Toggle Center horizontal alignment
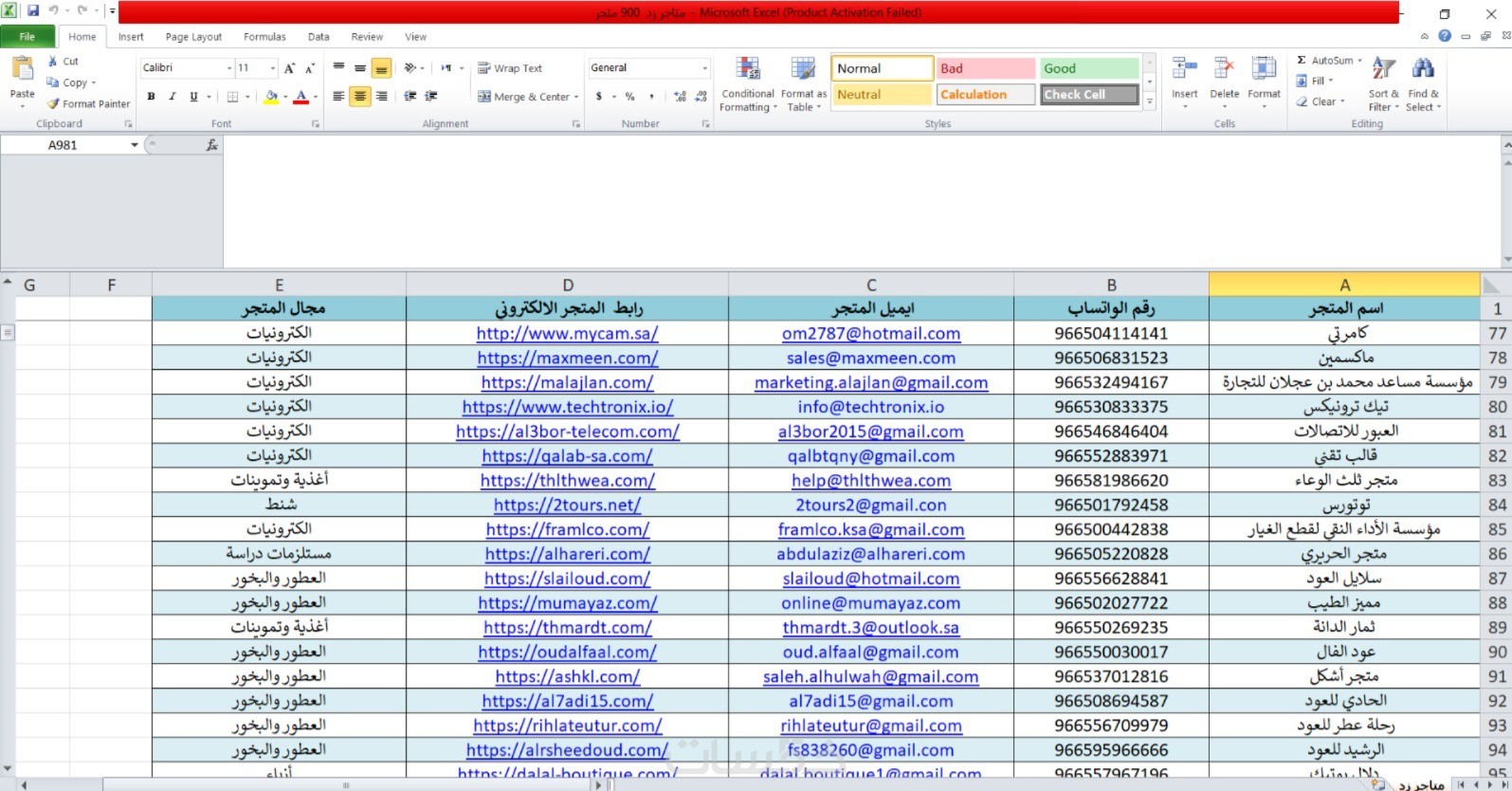This screenshot has height=791, width=1512. [x=359, y=96]
